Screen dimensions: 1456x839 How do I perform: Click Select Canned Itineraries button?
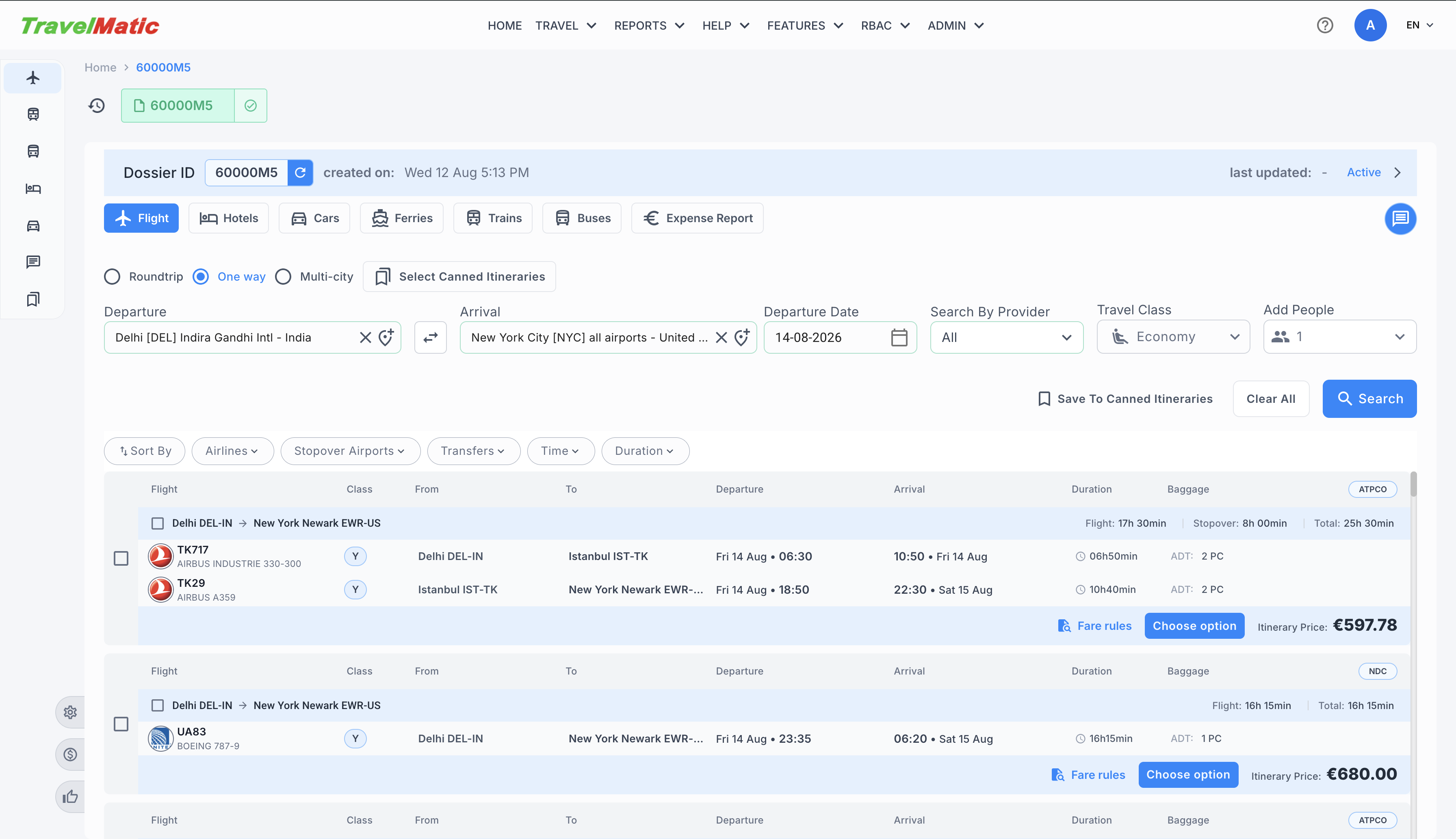pos(459,277)
